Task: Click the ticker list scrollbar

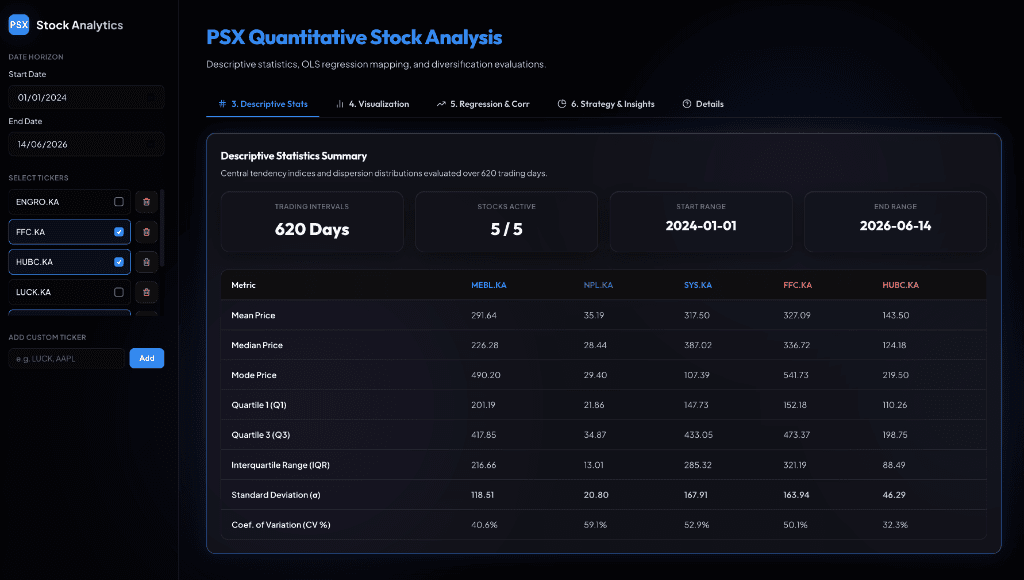Action: click(x=162, y=227)
